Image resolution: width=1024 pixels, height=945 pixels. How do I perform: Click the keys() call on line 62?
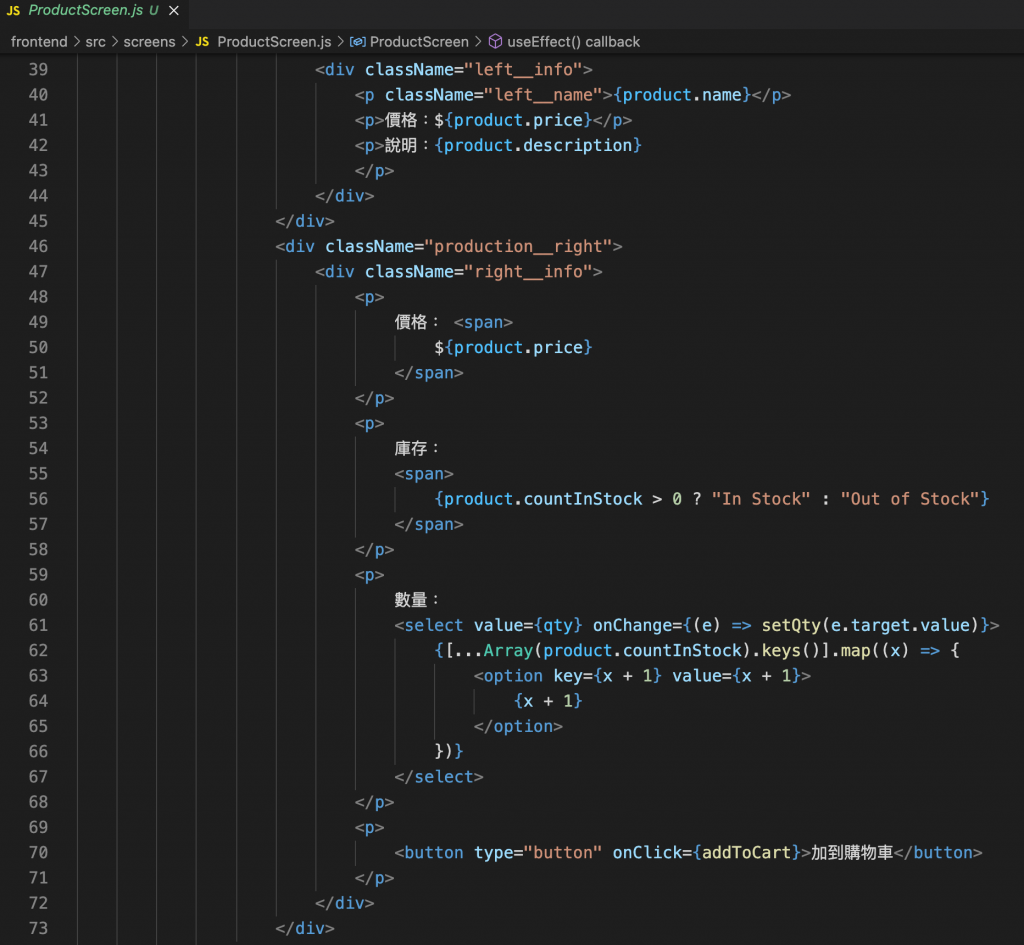(x=791, y=650)
